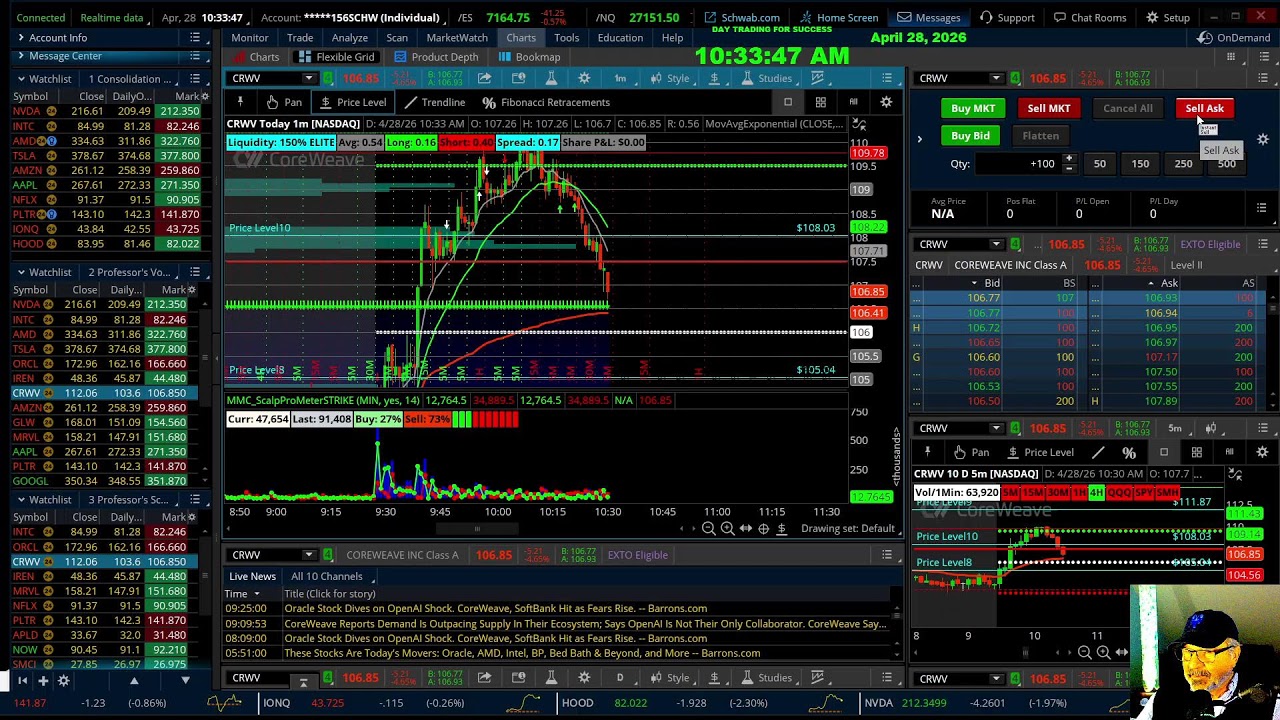Open the All 10 Channels news dropdown

[x=333, y=576]
